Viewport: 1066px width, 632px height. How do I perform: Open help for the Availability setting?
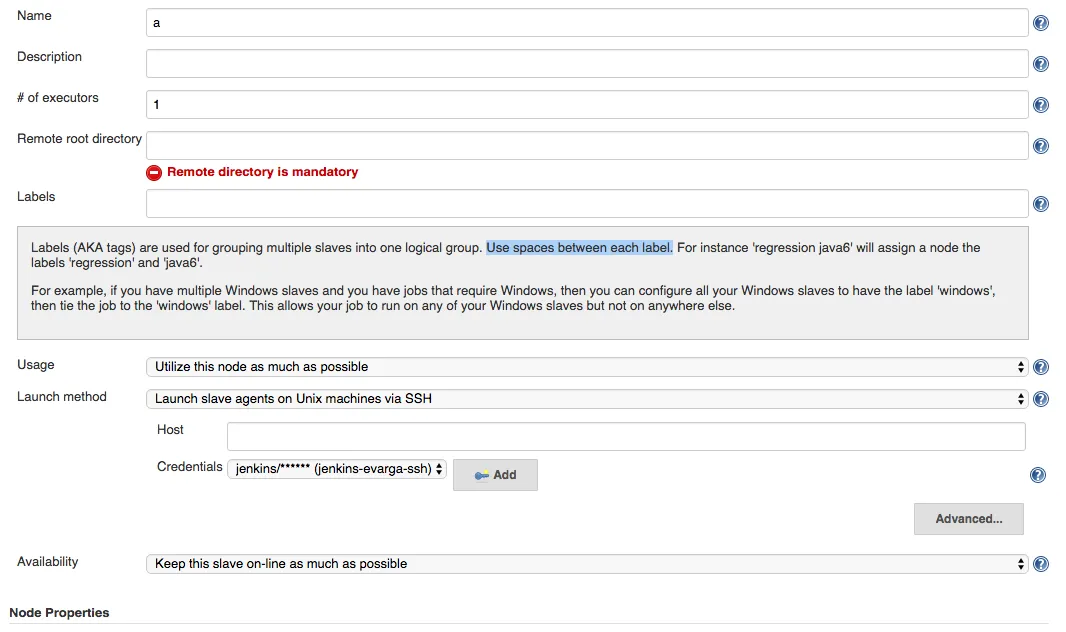point(1040,564)
